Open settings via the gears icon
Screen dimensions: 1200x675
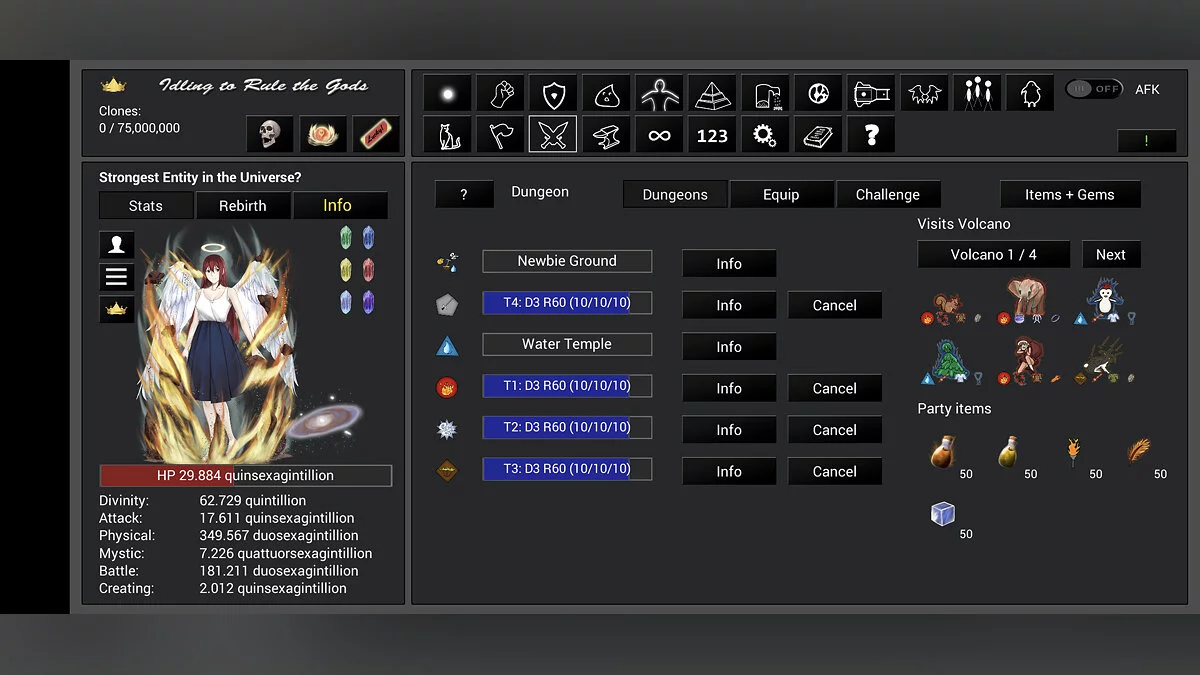tap(765, 134)
